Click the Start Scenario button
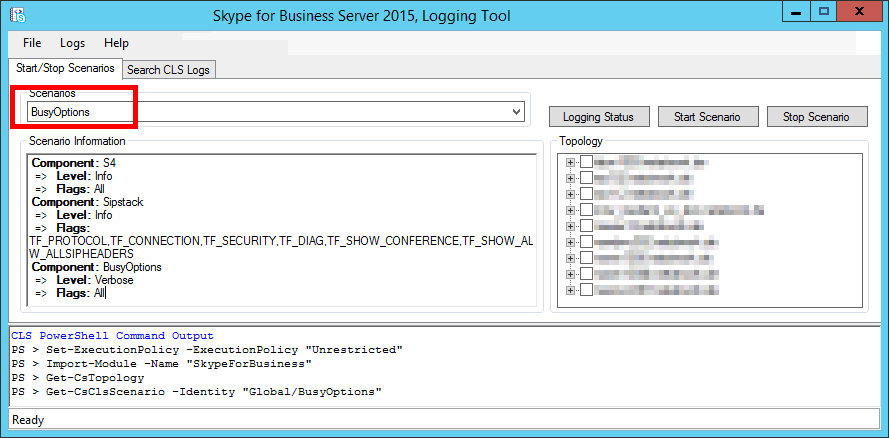This screenshot has width=889, height=438. tap(707, 117)
